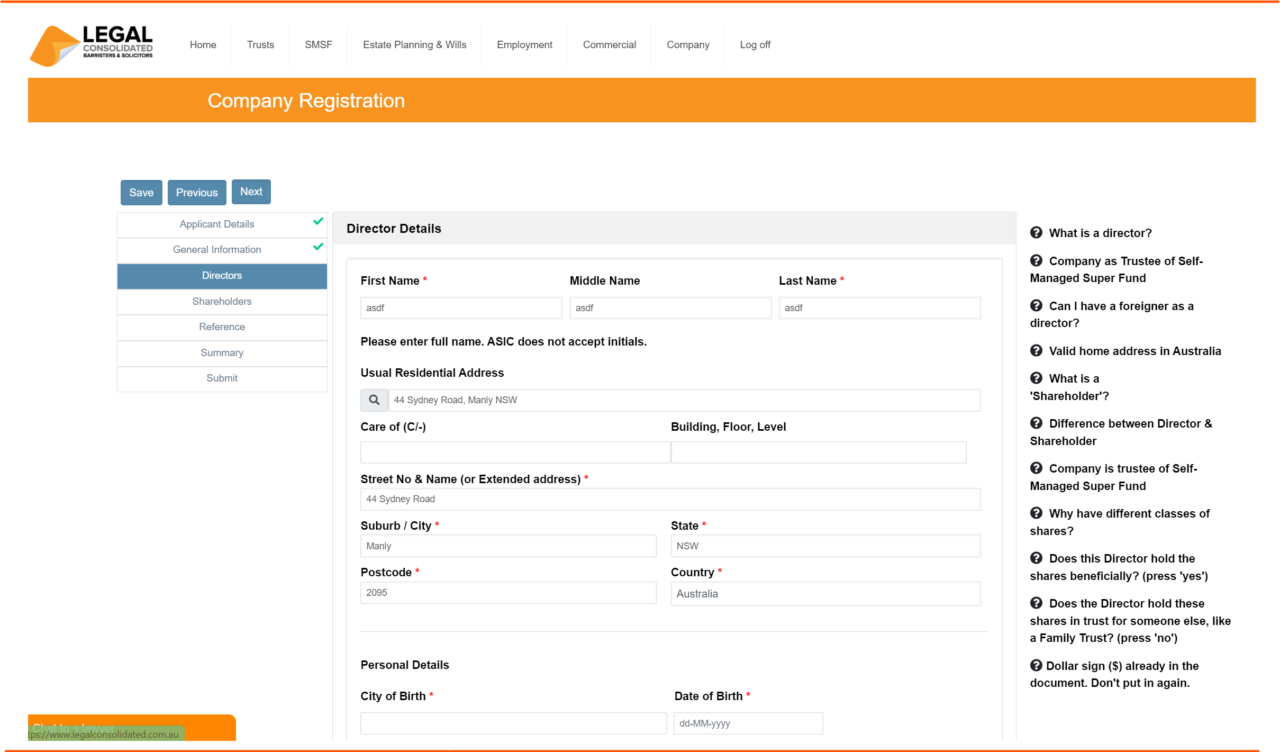
Task: Open help on Director versus Shareholder difference
Action: pyautogui.click(x=1036, y=423)
